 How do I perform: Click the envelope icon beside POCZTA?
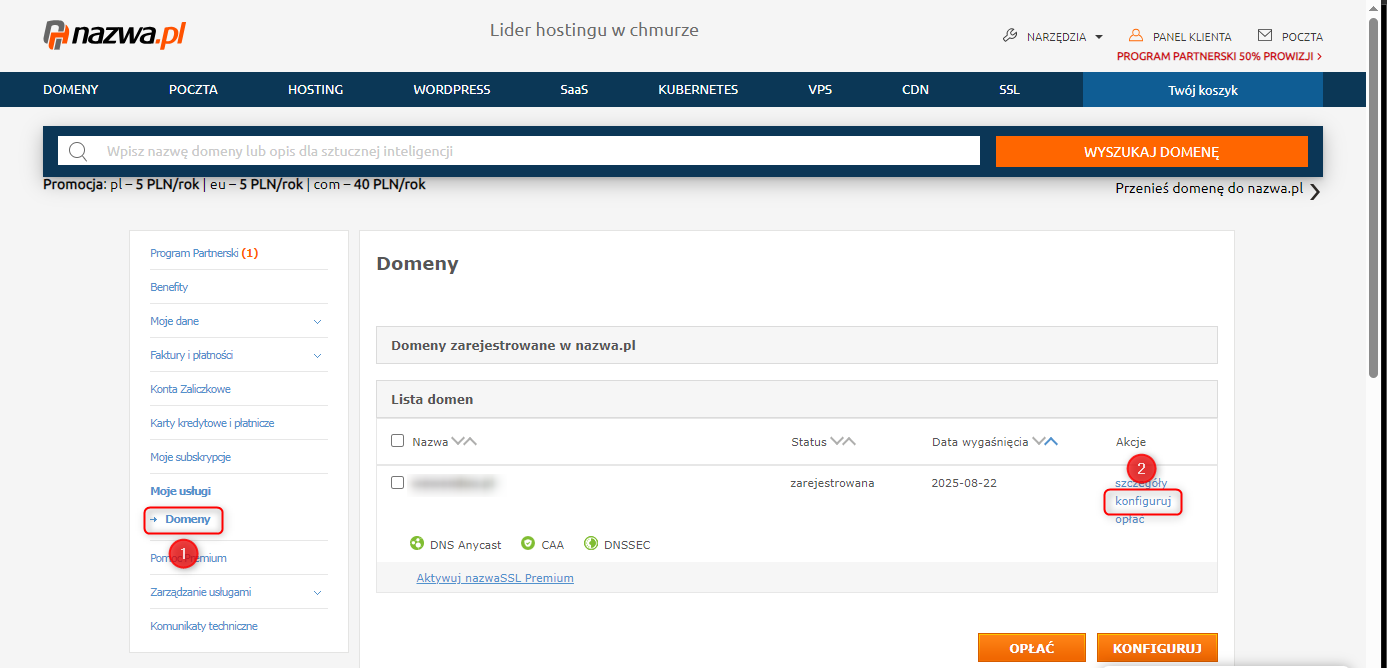(1265, 36)
